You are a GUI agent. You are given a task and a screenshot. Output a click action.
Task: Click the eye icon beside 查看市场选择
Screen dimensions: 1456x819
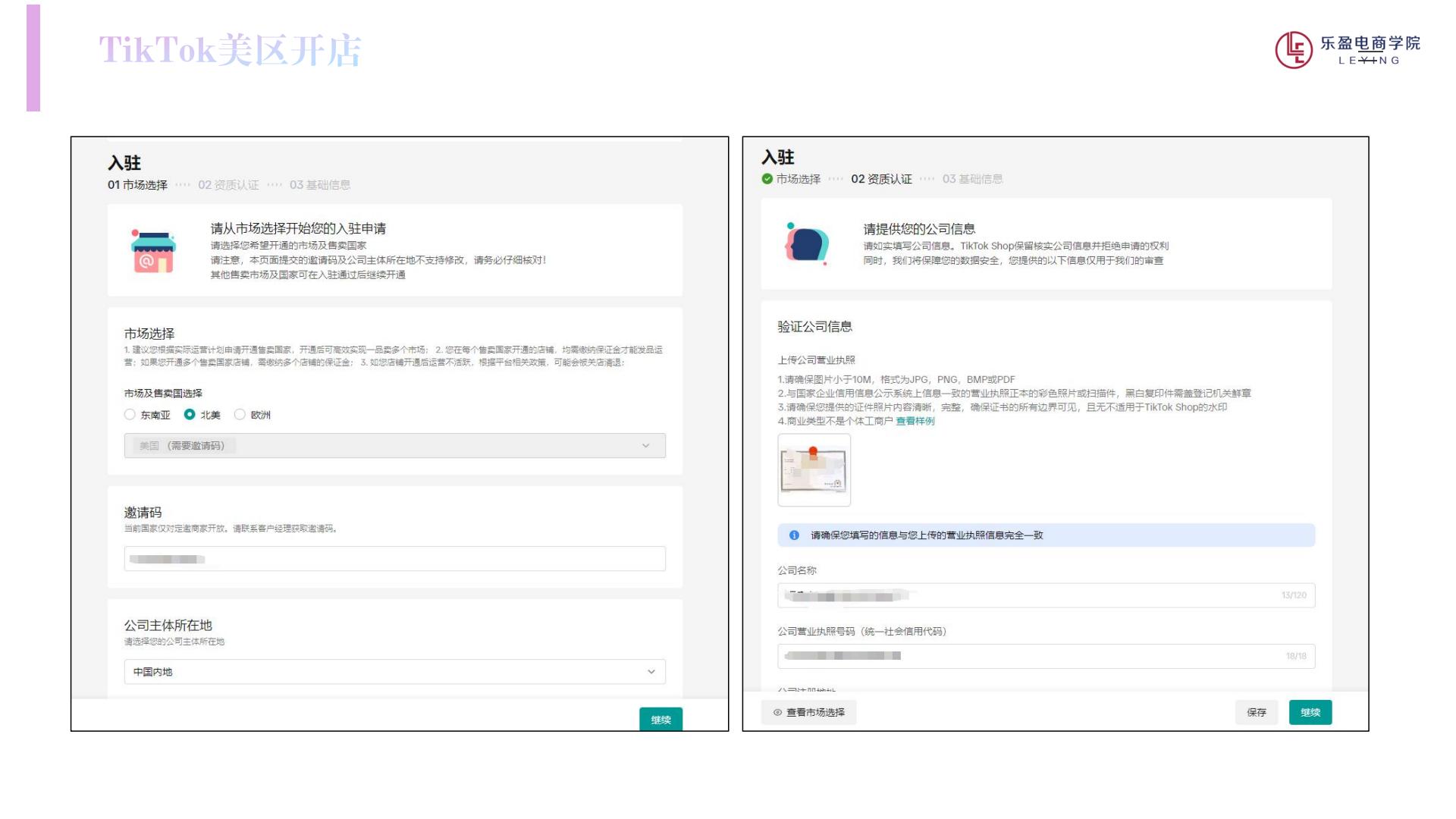point(777,712)
